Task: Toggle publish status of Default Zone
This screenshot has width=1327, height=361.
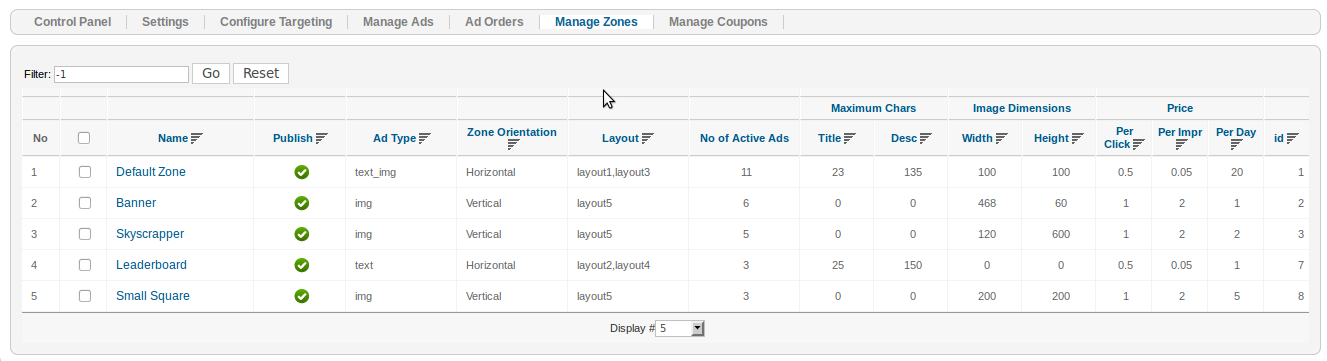Action: click(301, 172)
